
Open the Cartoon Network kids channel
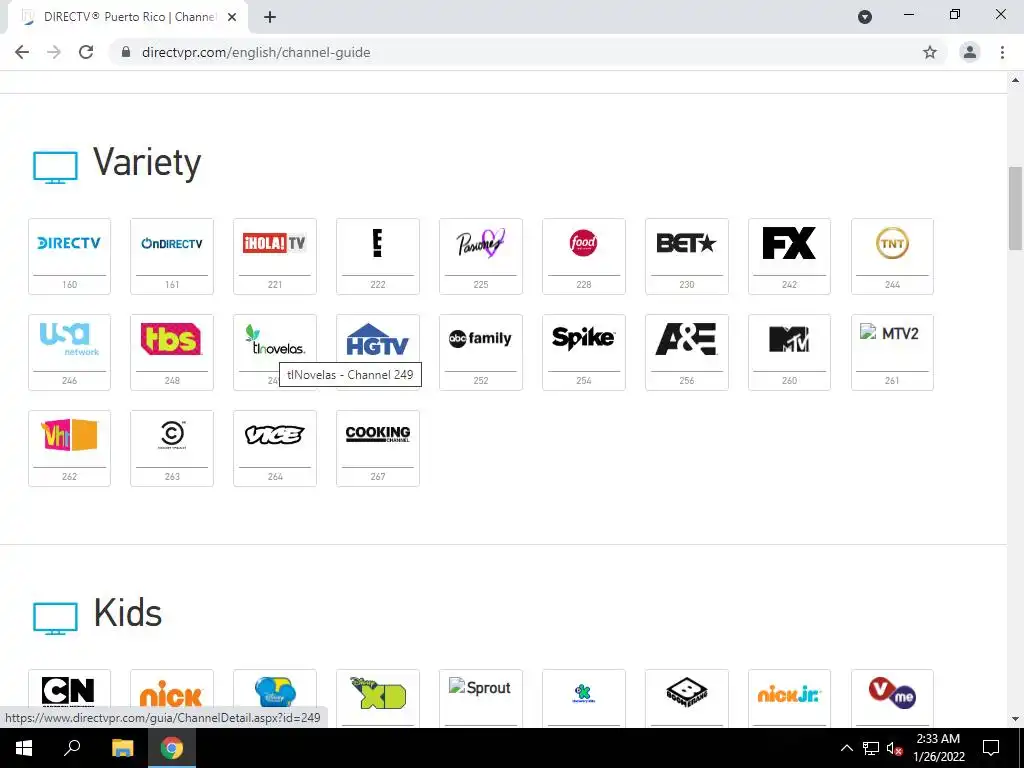click(x=69, y=697)
